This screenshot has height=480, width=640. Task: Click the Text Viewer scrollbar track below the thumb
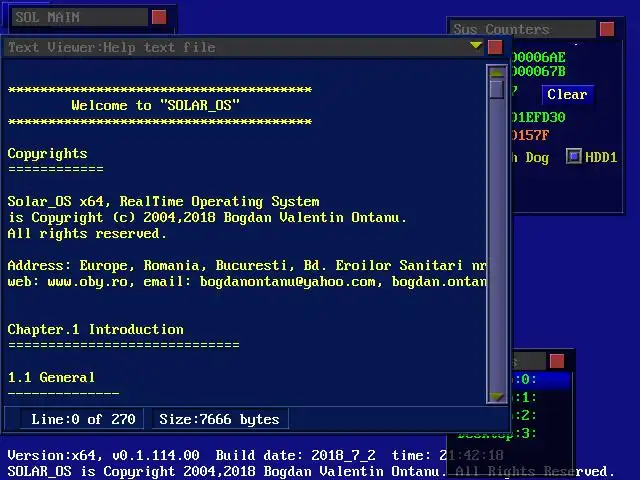(497, 245)
